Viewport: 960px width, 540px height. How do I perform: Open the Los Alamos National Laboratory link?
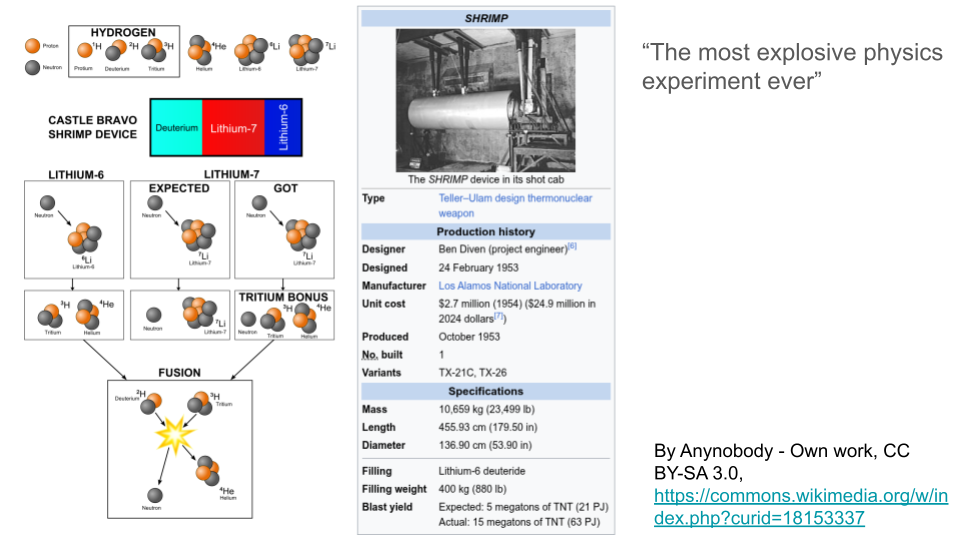(x=510, y=286)
